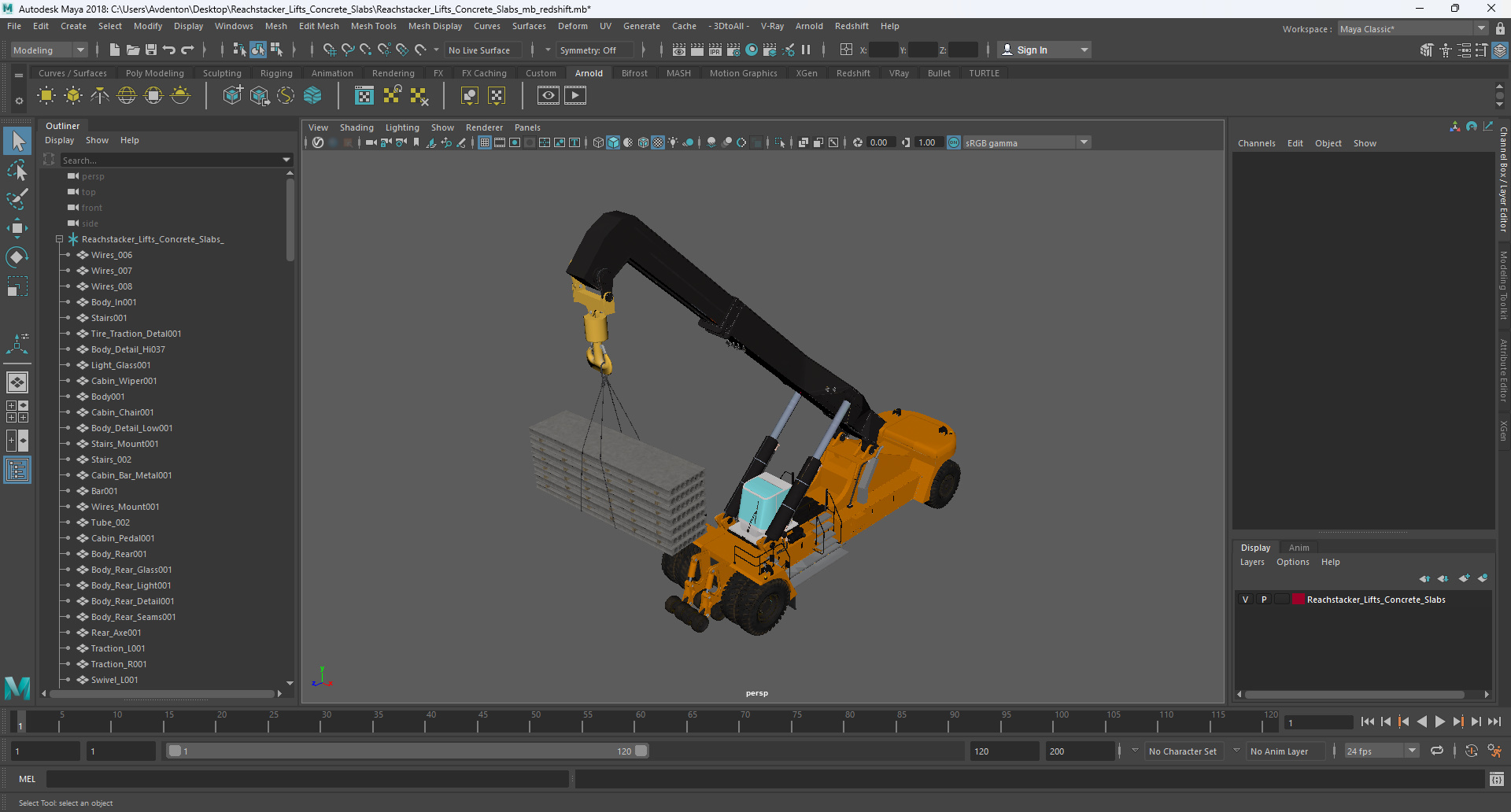Screen dimensions: 1511x812
Task: Expand the Sign In dropdown arrow
Action: 1084,50
